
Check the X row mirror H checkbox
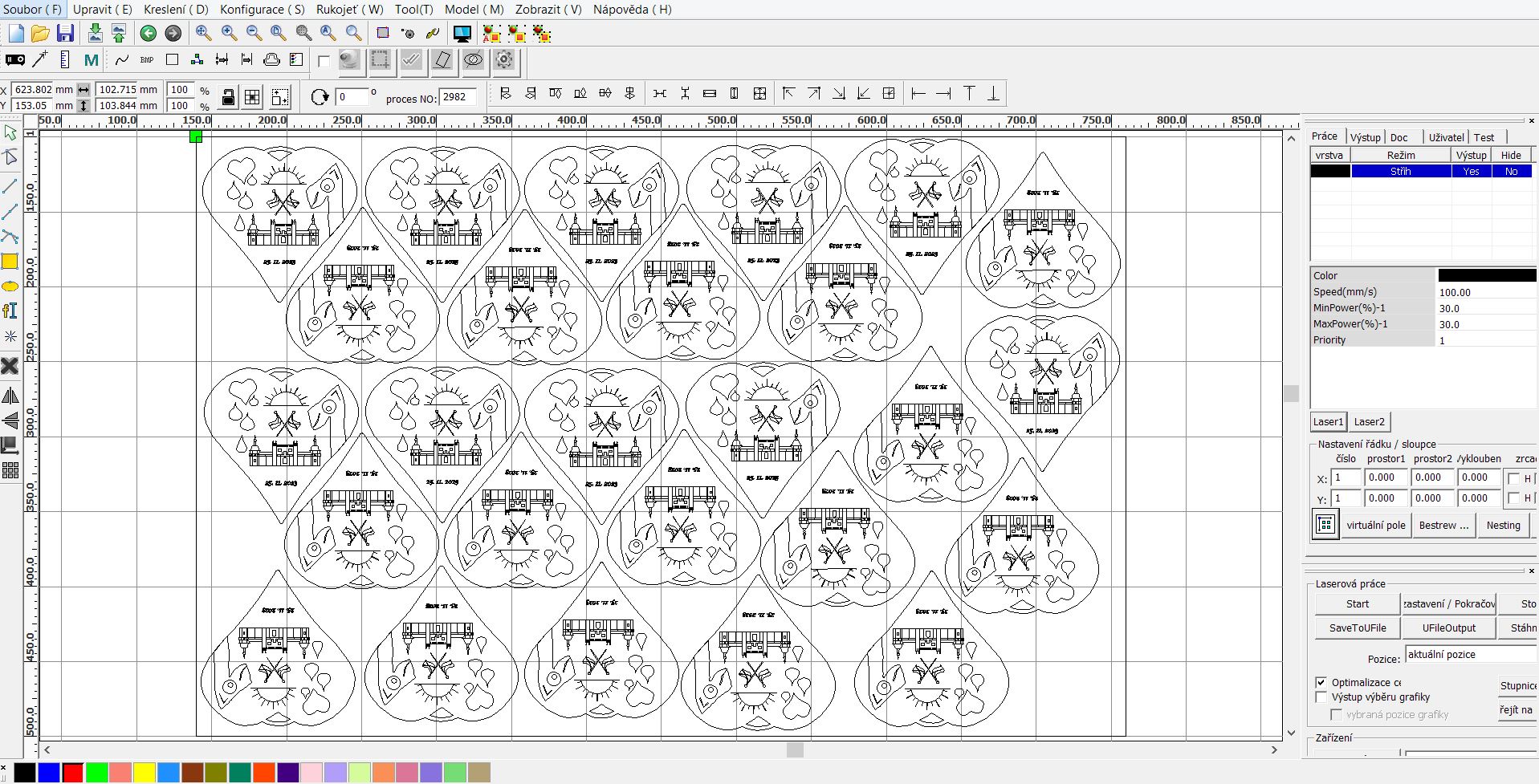[x=1513, y=478]
